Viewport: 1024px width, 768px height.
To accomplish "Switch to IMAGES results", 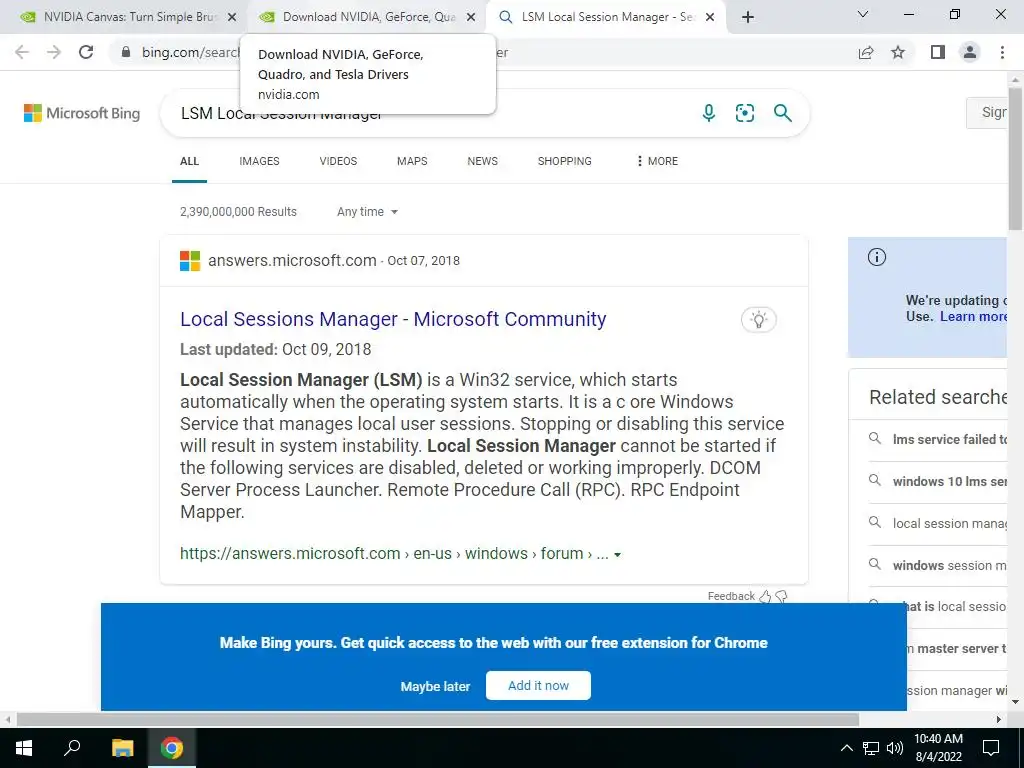I will (259, 161).
